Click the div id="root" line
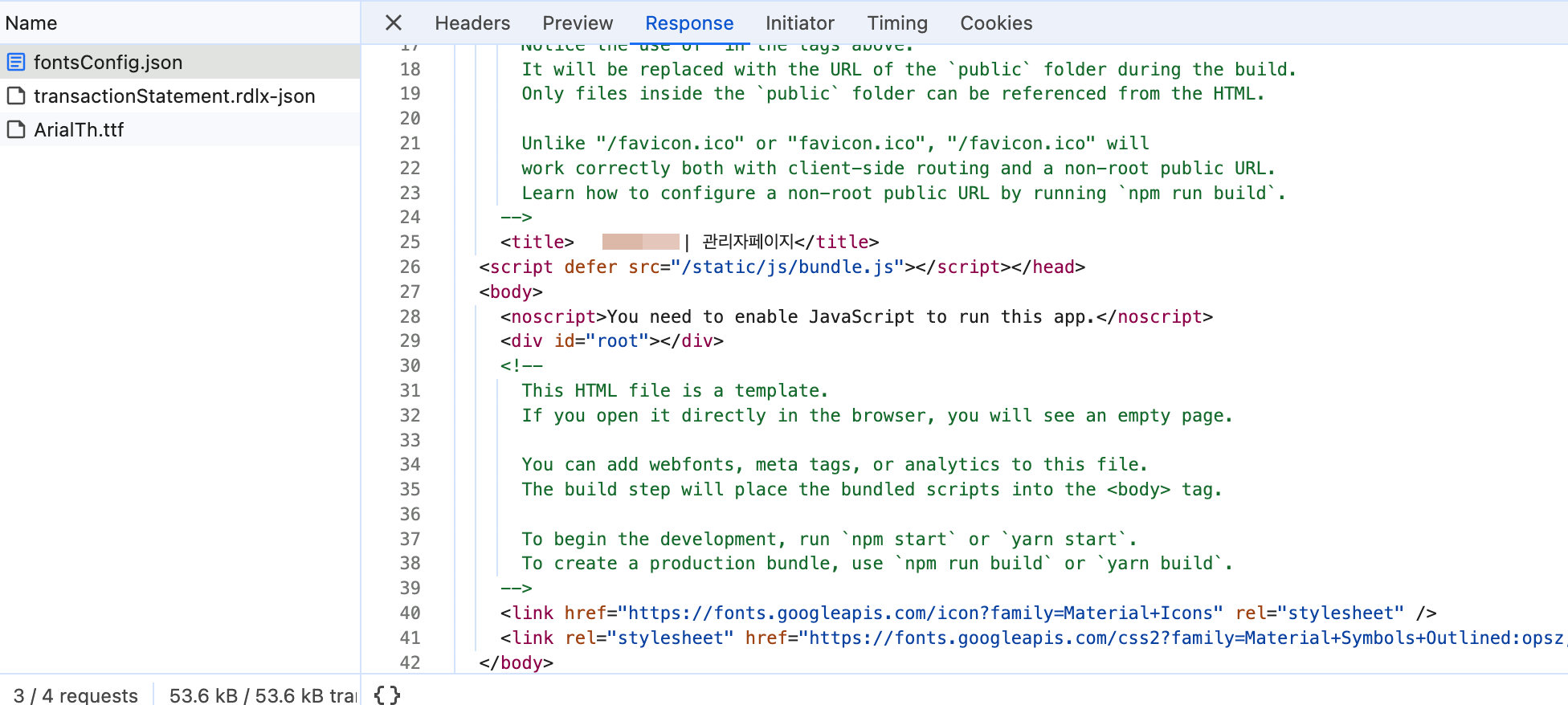The height and width of the screenshot is (705, 1568). [x=612, y=340]
